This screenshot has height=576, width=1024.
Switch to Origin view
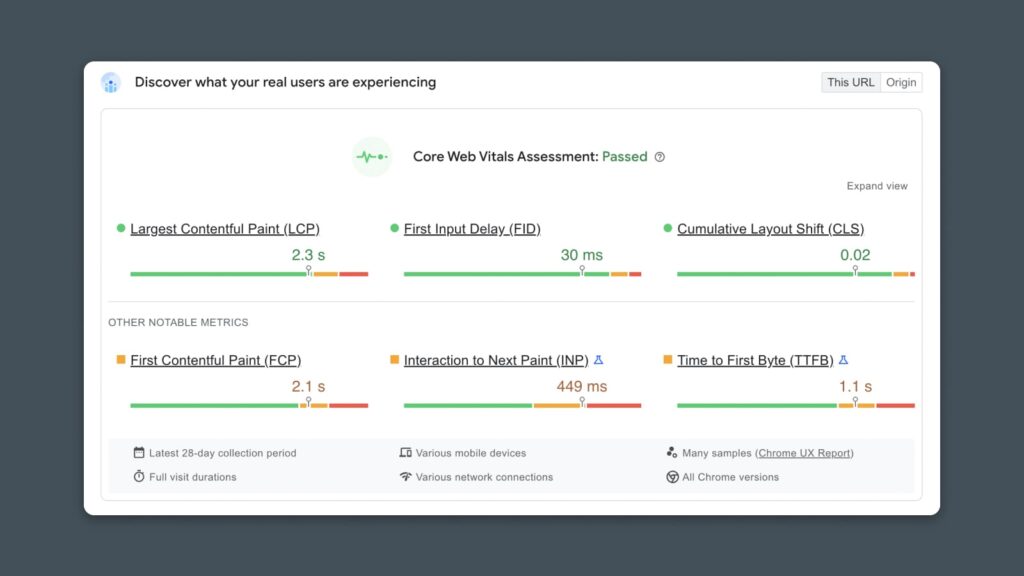tap(901, 82)
